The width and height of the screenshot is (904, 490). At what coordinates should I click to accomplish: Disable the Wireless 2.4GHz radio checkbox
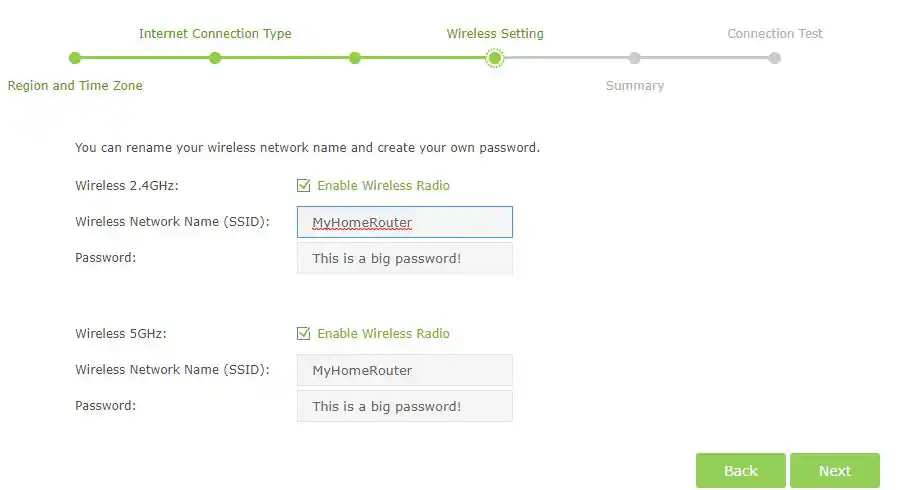304,185
